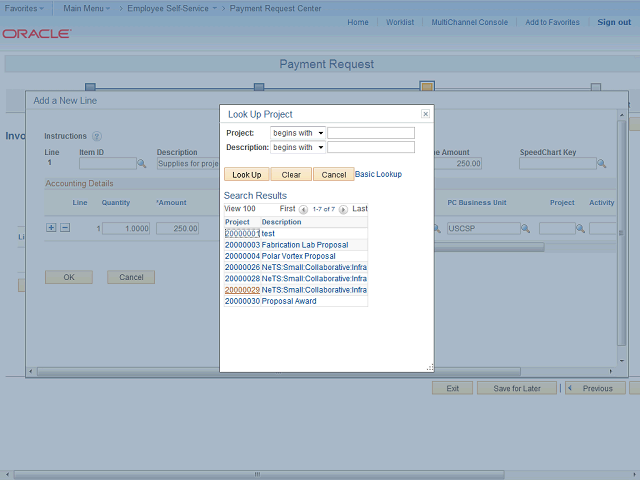Expand the Favorites menu
This screenshot has height=480, width=640.
pos(24,7)
